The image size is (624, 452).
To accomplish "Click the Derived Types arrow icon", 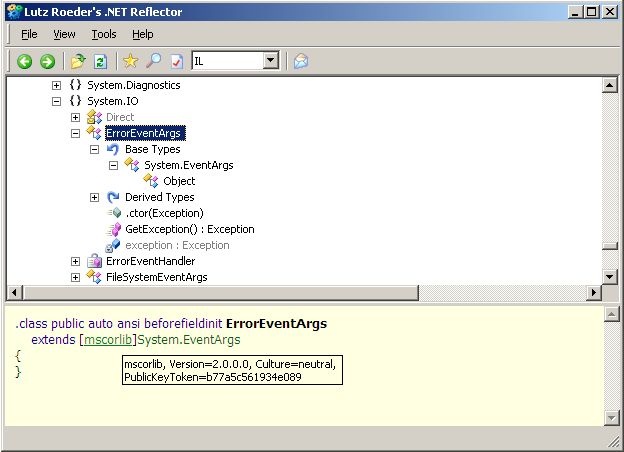I will [113, 197].
